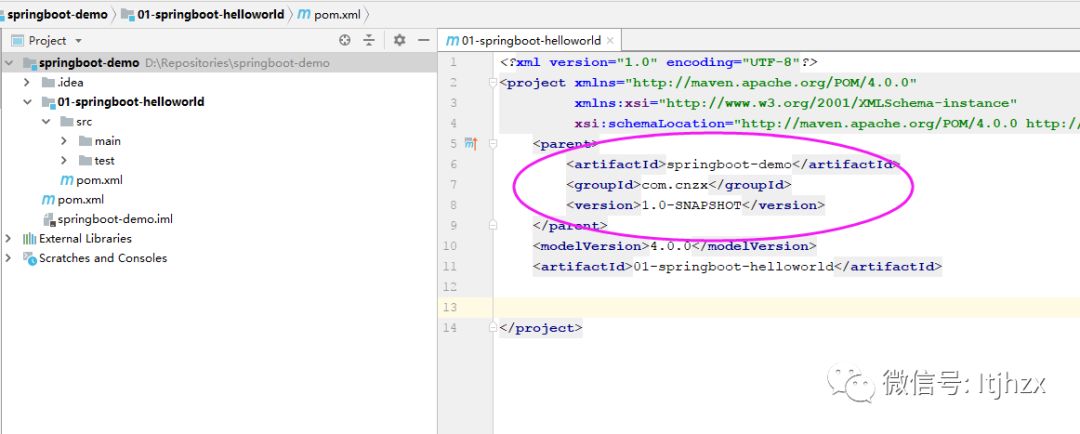Select springboot-demo.iml file
The height and width of the screenshot is (434, 1080).
pyautogui.click(x=115, y=219)
